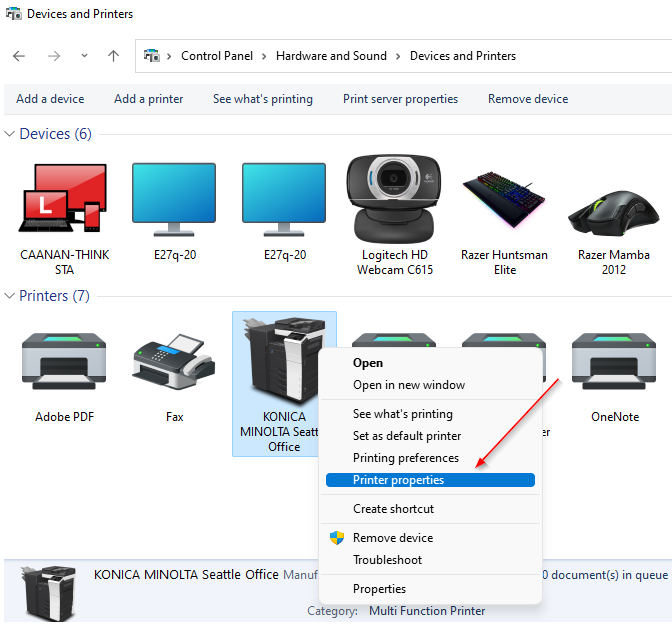Navigate to Hardware and Sound breadcrumb

[331, 56]
